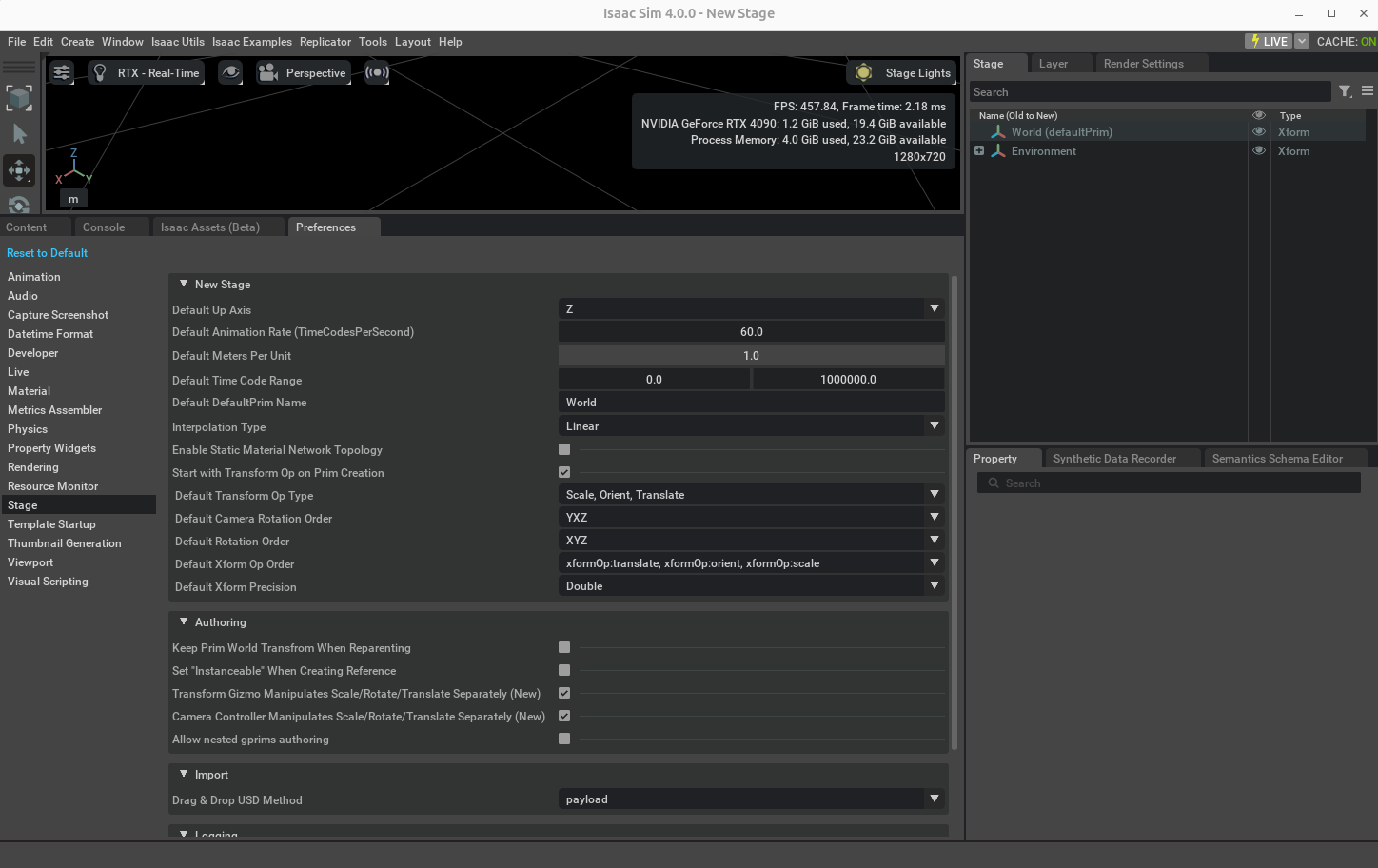The height and width of the screenshot is (868, 1378).
Task: Open Default Xform Op Order dropdown
Action: click(752, 563)
